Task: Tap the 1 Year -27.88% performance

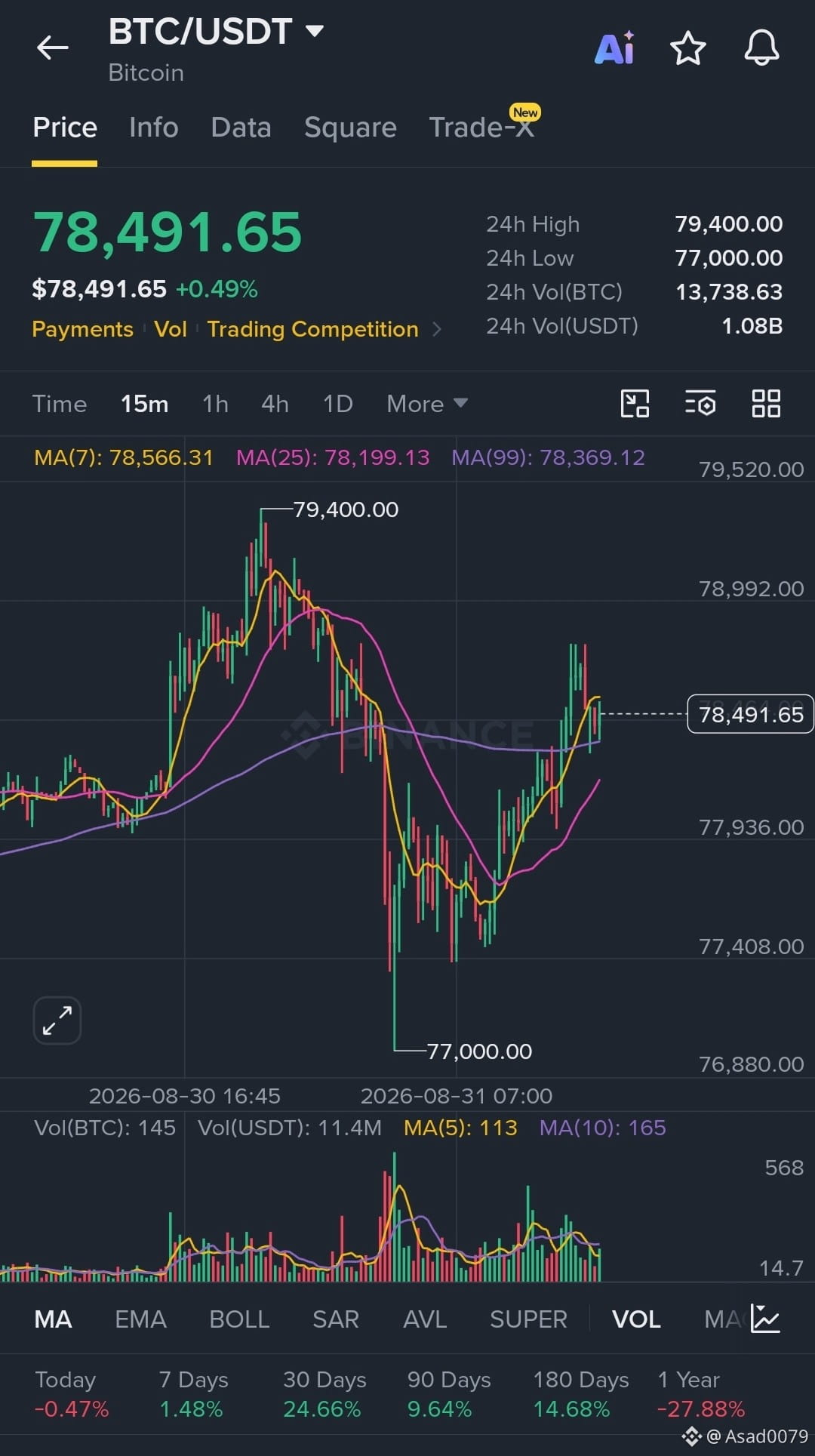Action: point(701,1394)
